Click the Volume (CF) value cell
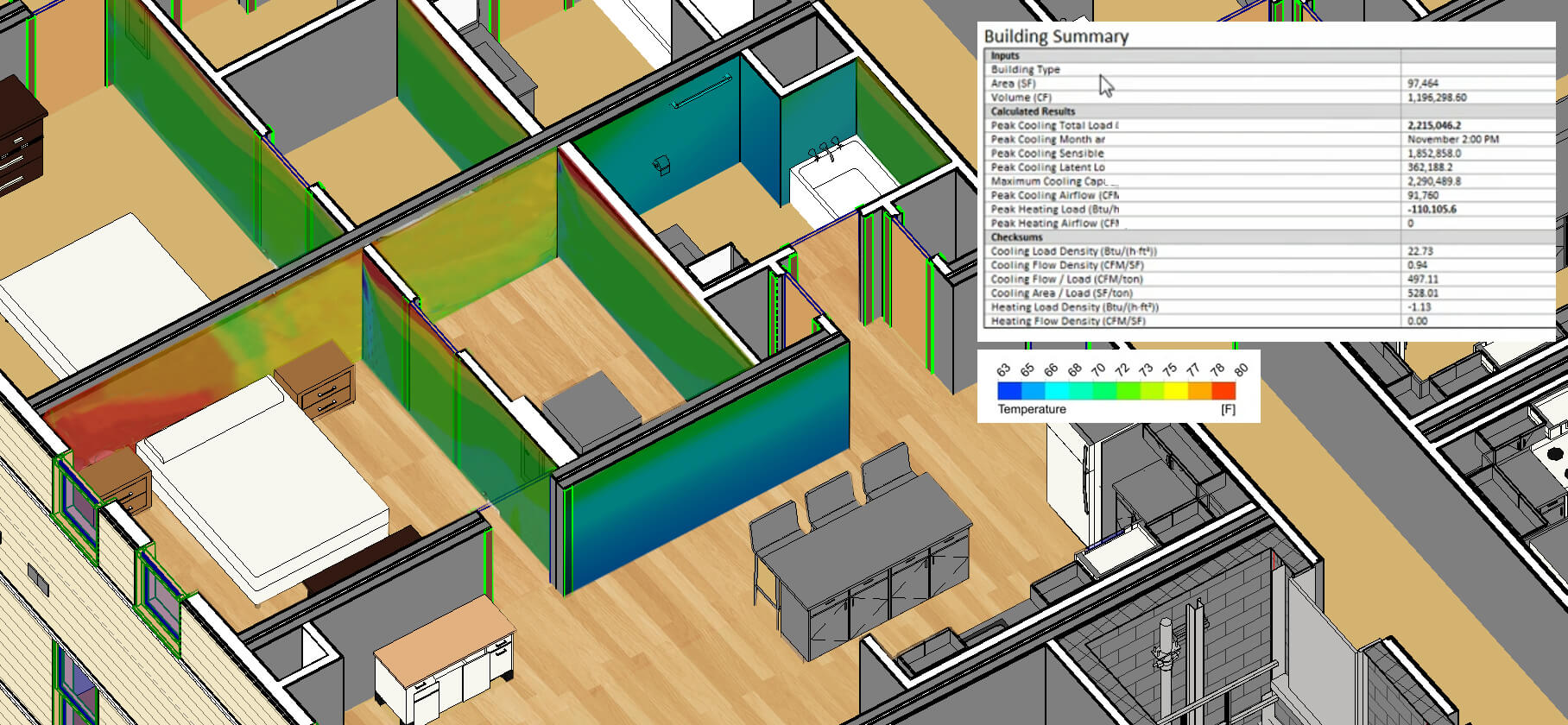The image size is (1568, 725). tap(1437, 98)
